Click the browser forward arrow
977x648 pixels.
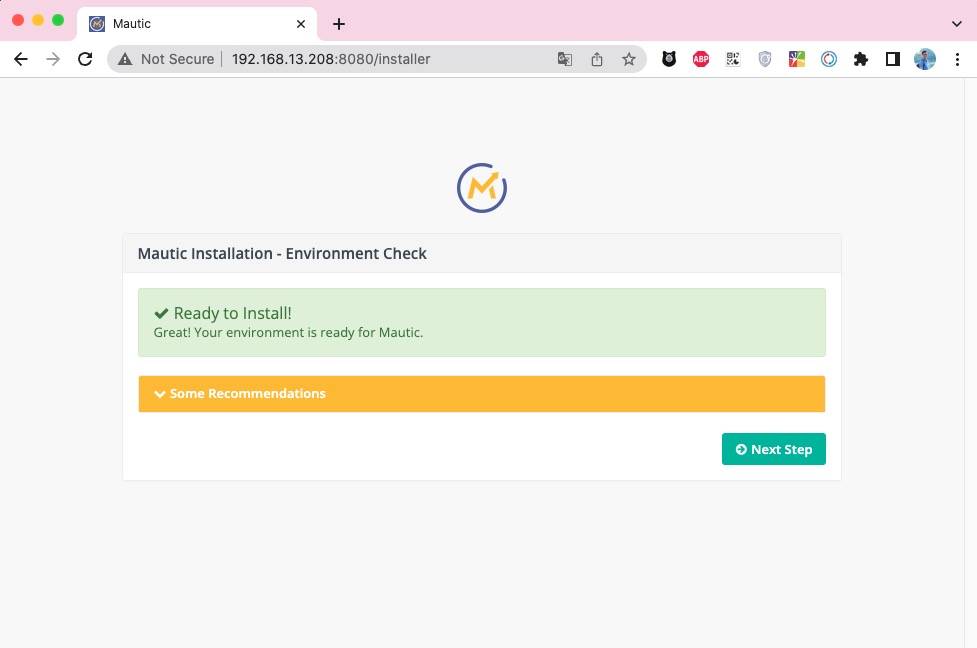point(53,59)
